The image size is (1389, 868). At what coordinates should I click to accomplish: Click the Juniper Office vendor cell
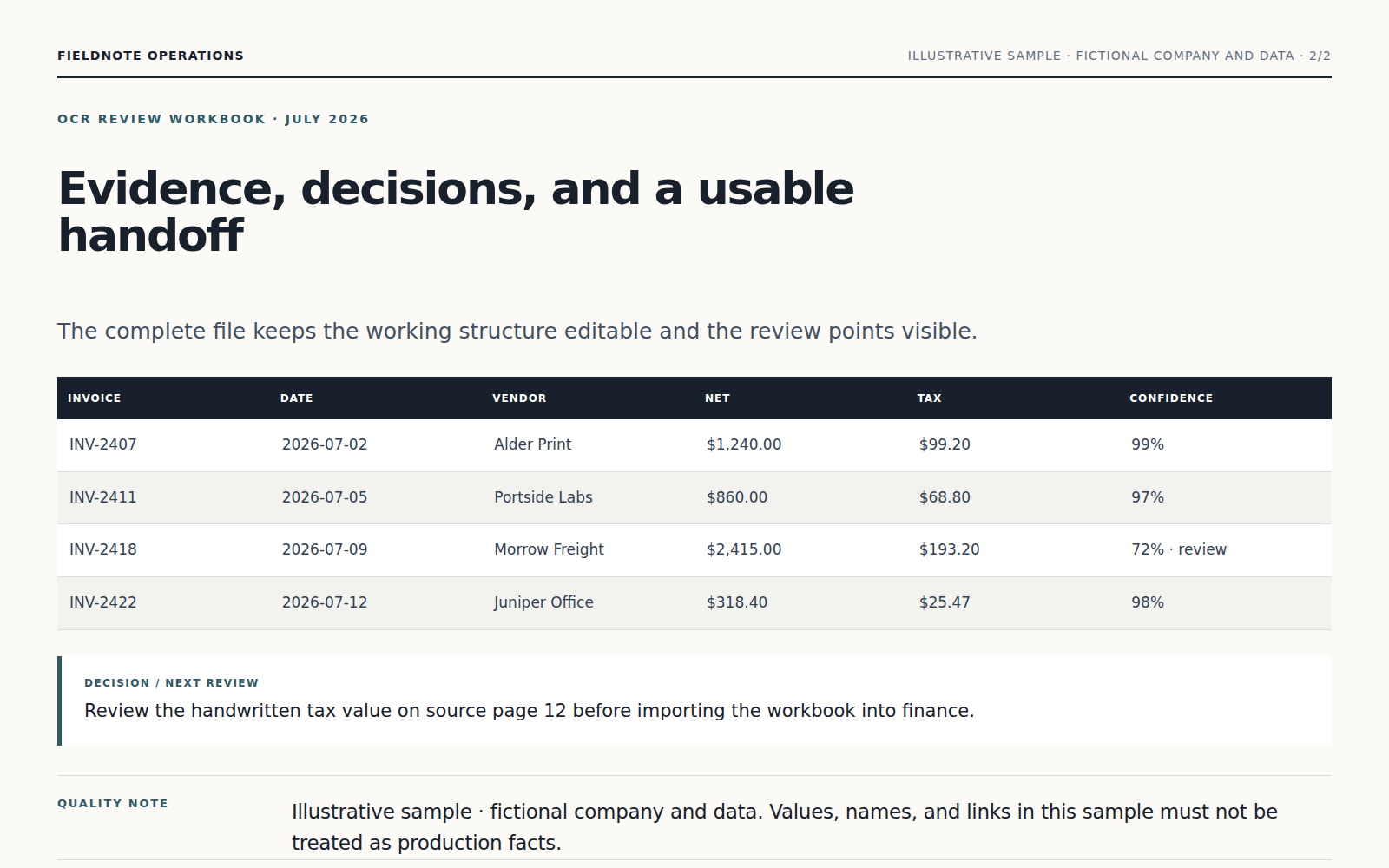point(543,602)
